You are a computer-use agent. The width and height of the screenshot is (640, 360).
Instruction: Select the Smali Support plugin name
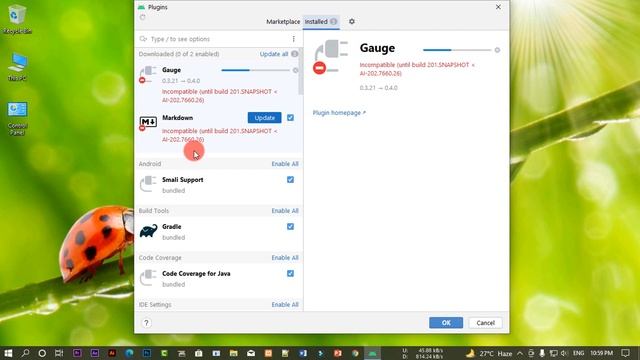click(182, 180)
